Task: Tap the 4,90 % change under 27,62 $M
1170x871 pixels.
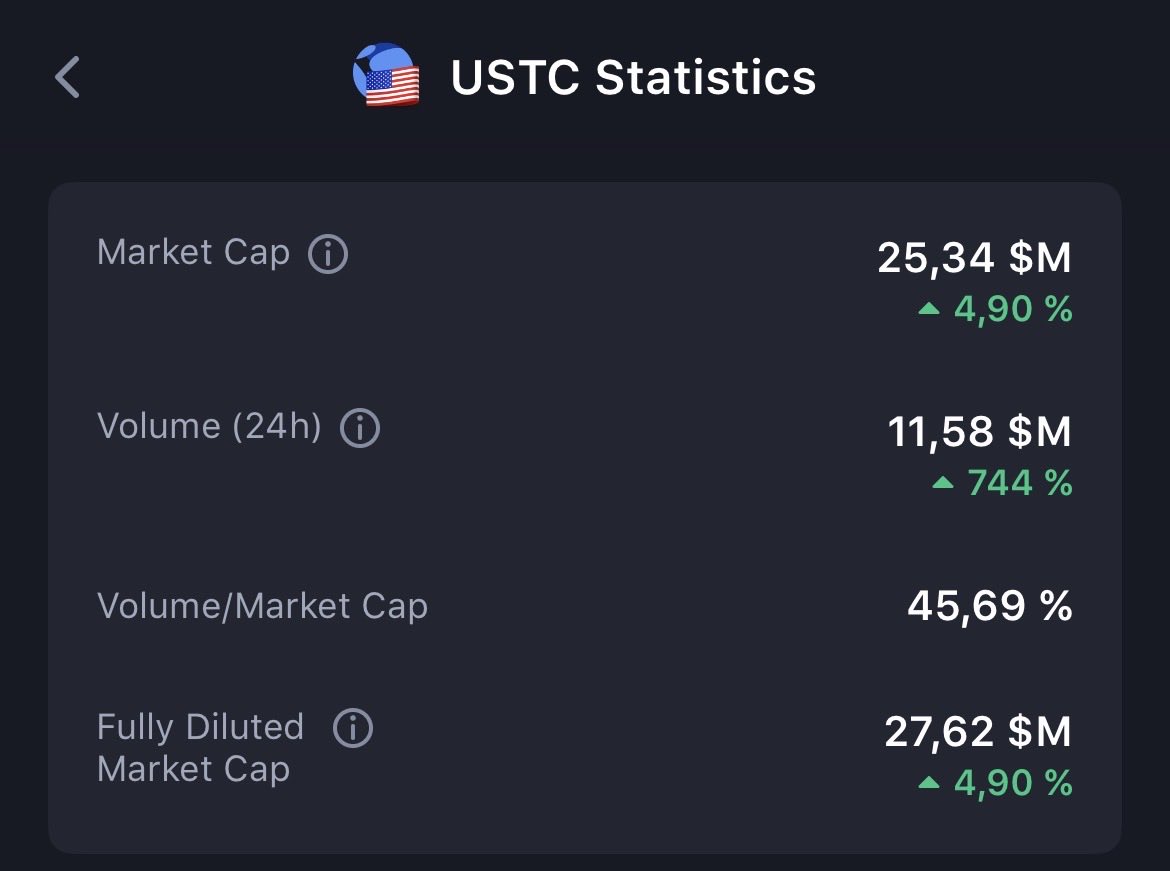Action: tap(1012, 783)
